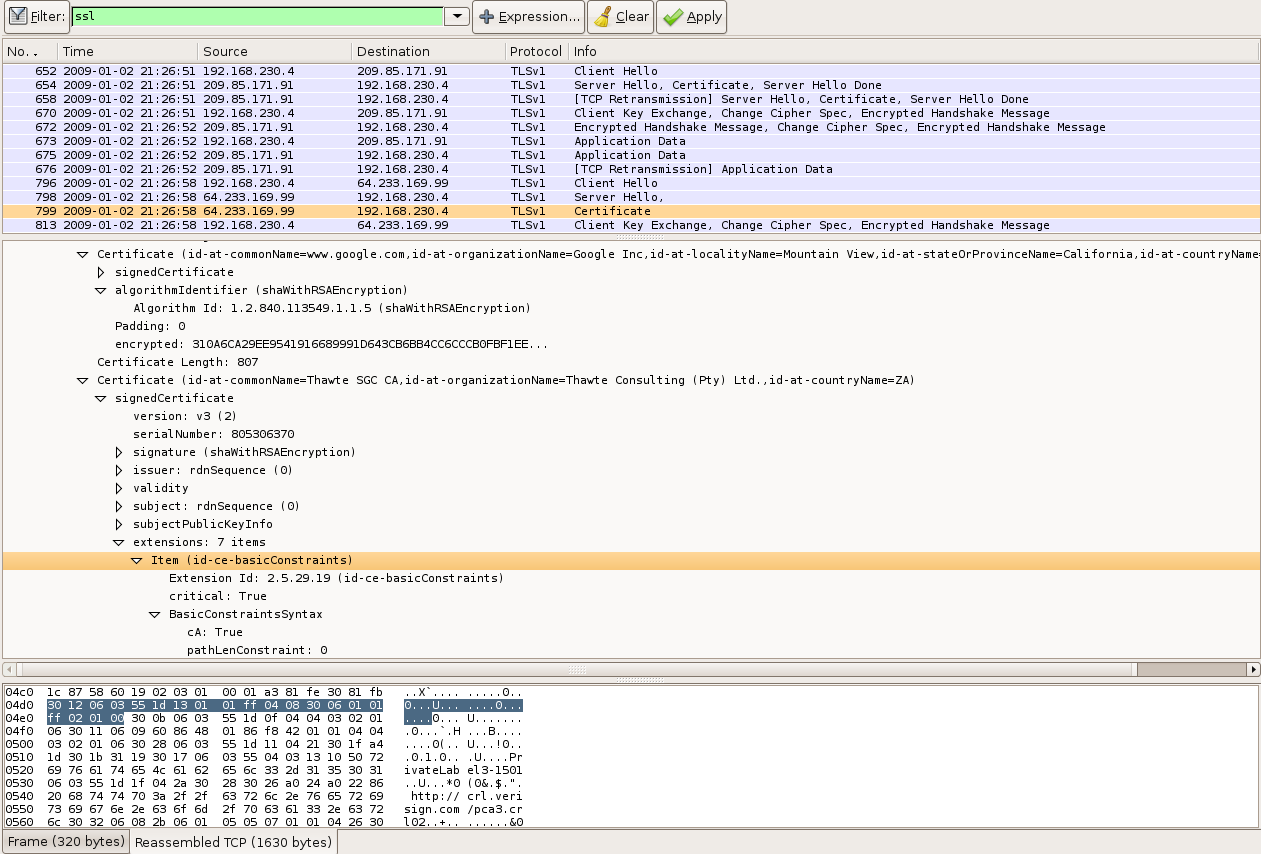Expand subjectPublicKeyInfo node
The image size is (1261, 854).
coord(119,524)
